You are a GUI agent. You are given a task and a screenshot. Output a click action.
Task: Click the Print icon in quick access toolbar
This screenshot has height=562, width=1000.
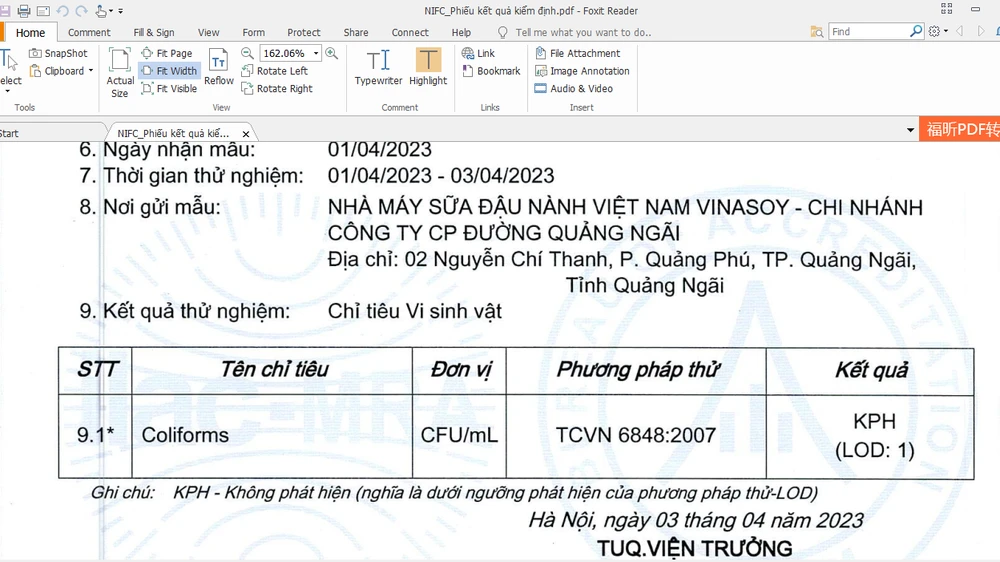pyautogui.click(x=24, y=10)
